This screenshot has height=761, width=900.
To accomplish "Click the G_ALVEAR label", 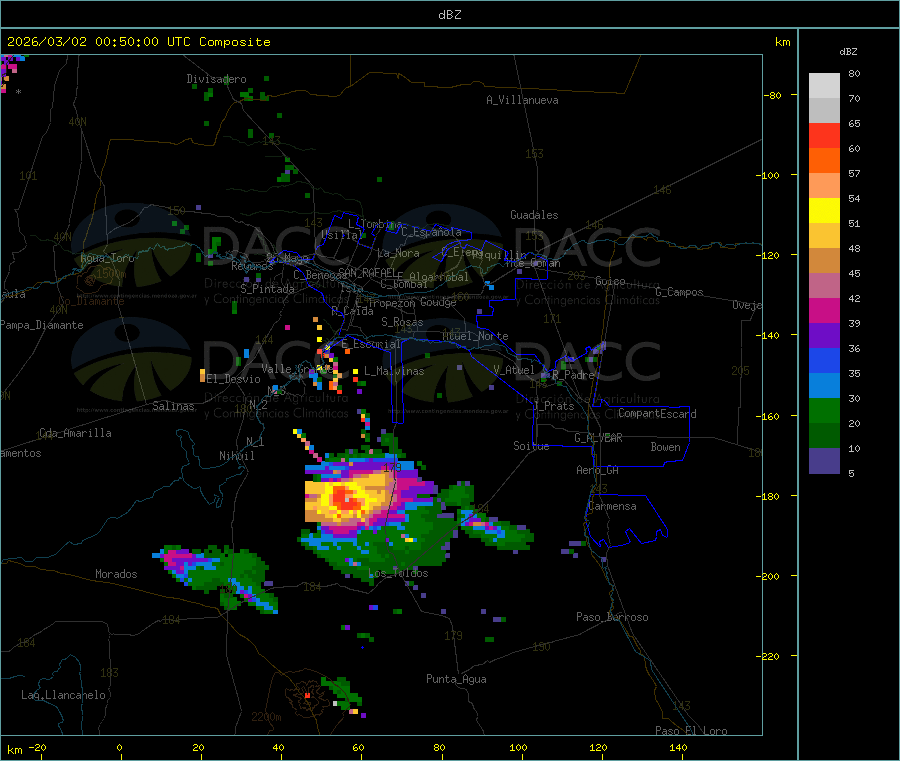I will (x=598, y=438).
